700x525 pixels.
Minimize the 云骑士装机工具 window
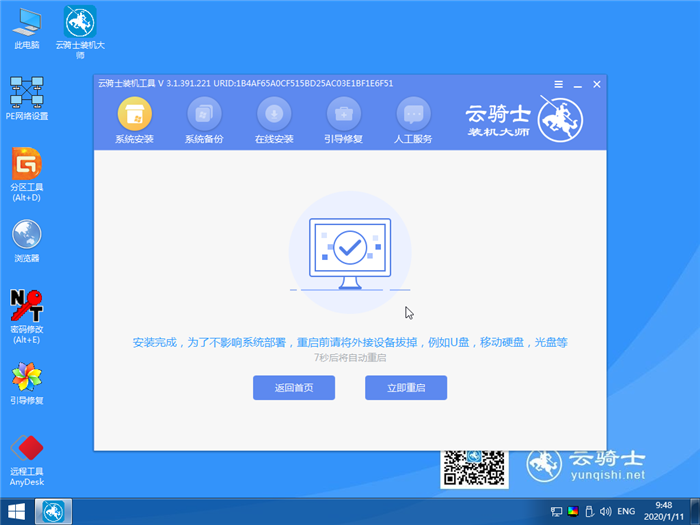(x=578, y=85)
